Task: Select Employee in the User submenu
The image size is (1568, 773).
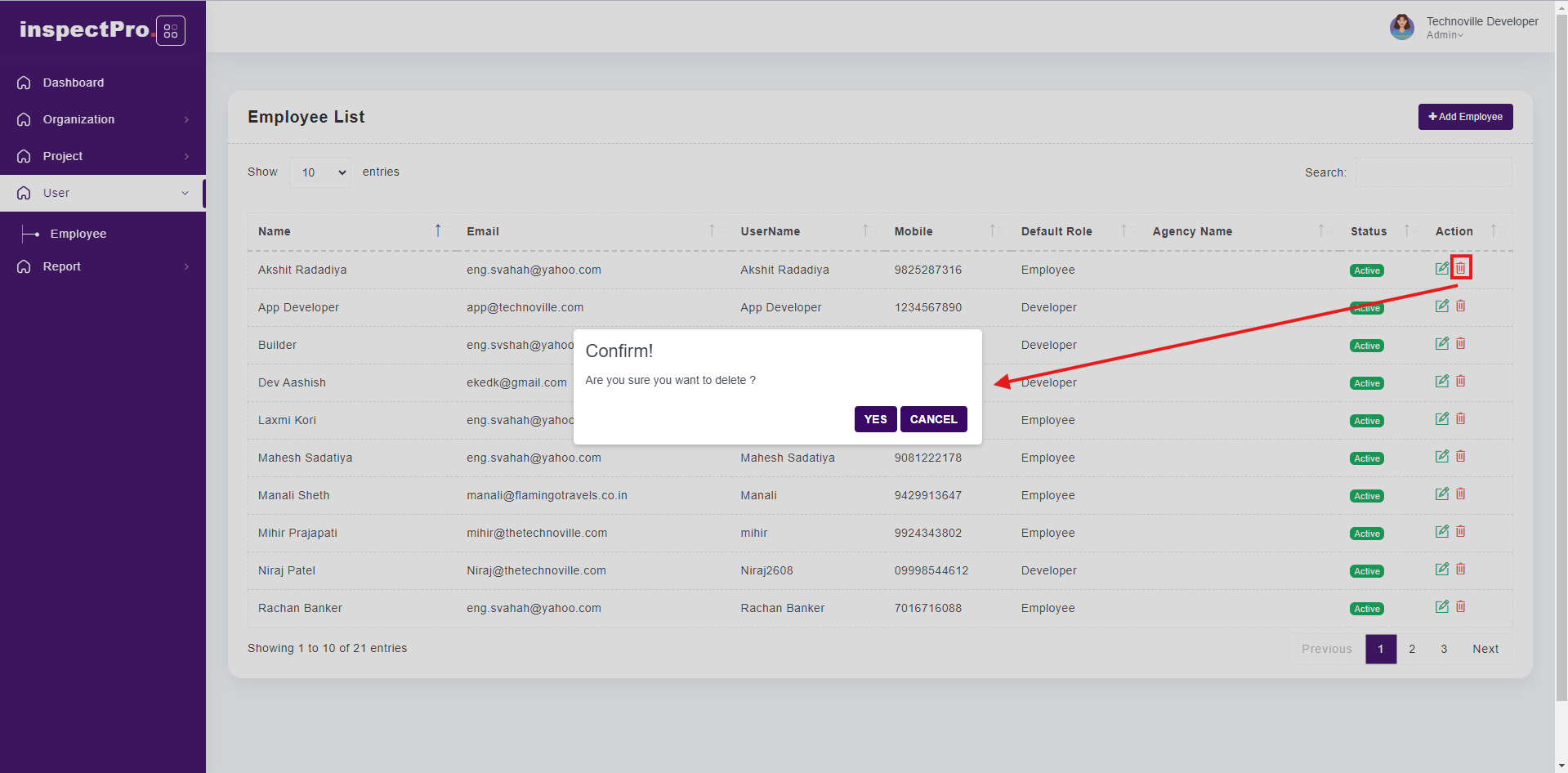Action: pyautogui.click(x=78, y=234)
